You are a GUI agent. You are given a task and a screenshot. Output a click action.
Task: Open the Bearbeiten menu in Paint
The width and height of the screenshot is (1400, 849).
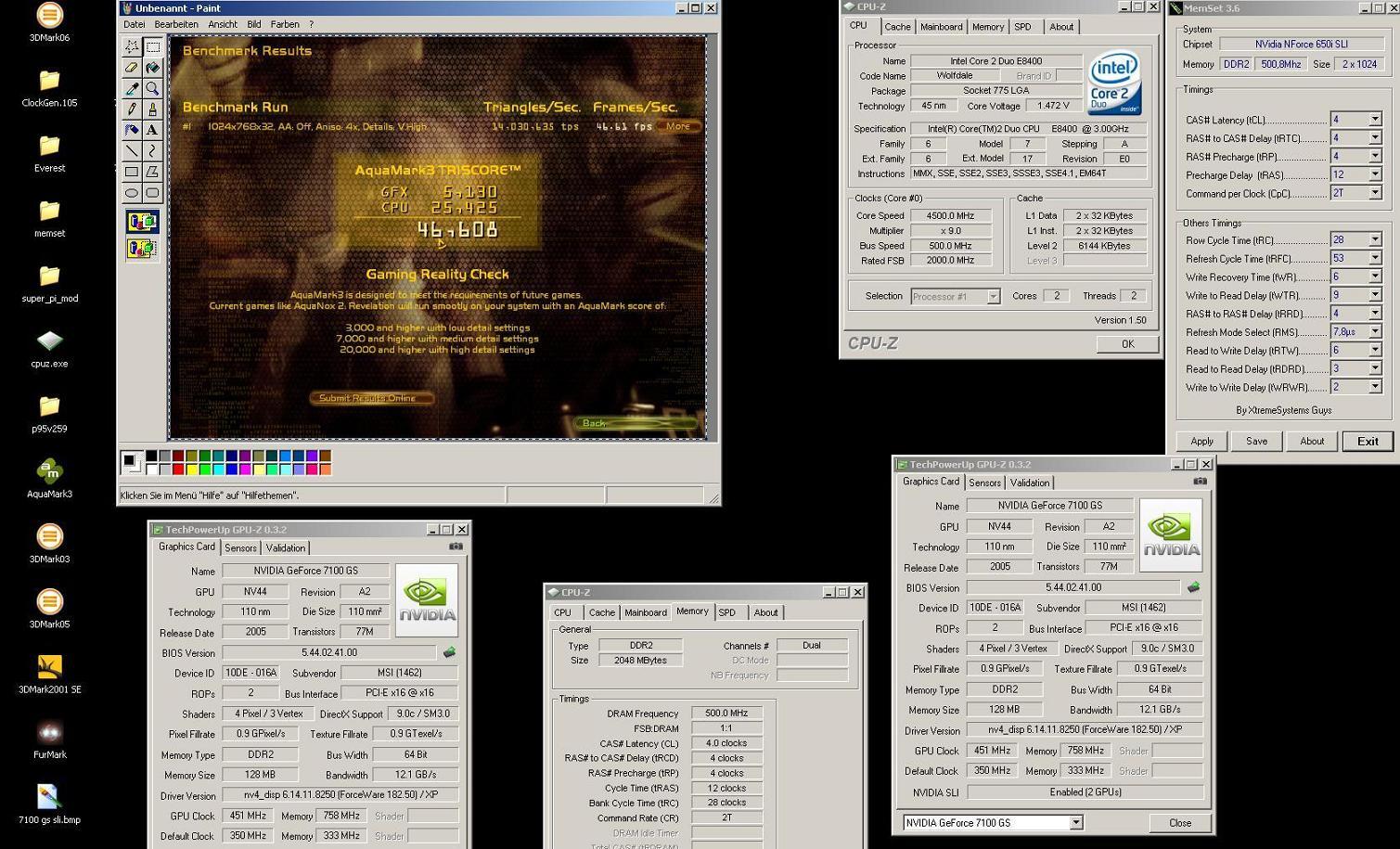click(x=176, y=24)
